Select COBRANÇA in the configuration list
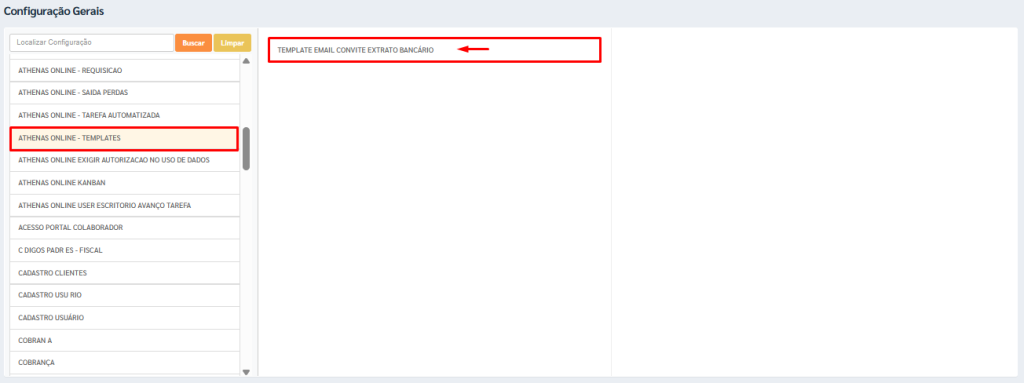 click(x=125, y=363)
